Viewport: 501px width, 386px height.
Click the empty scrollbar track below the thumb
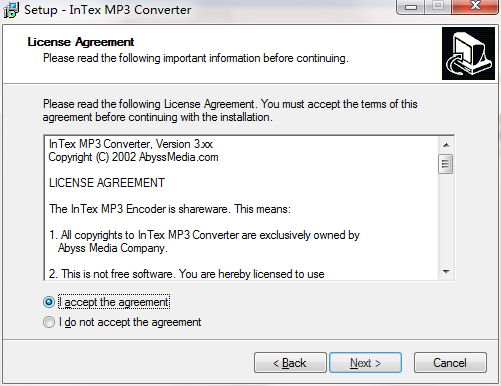[446, 219]
